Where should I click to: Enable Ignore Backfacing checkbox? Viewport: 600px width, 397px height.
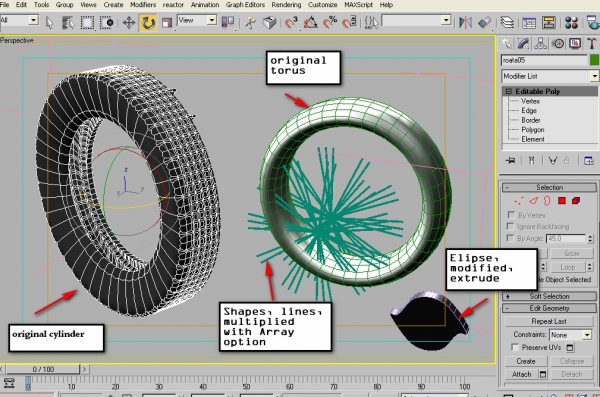pyautogui.click(x=511, y=226)
